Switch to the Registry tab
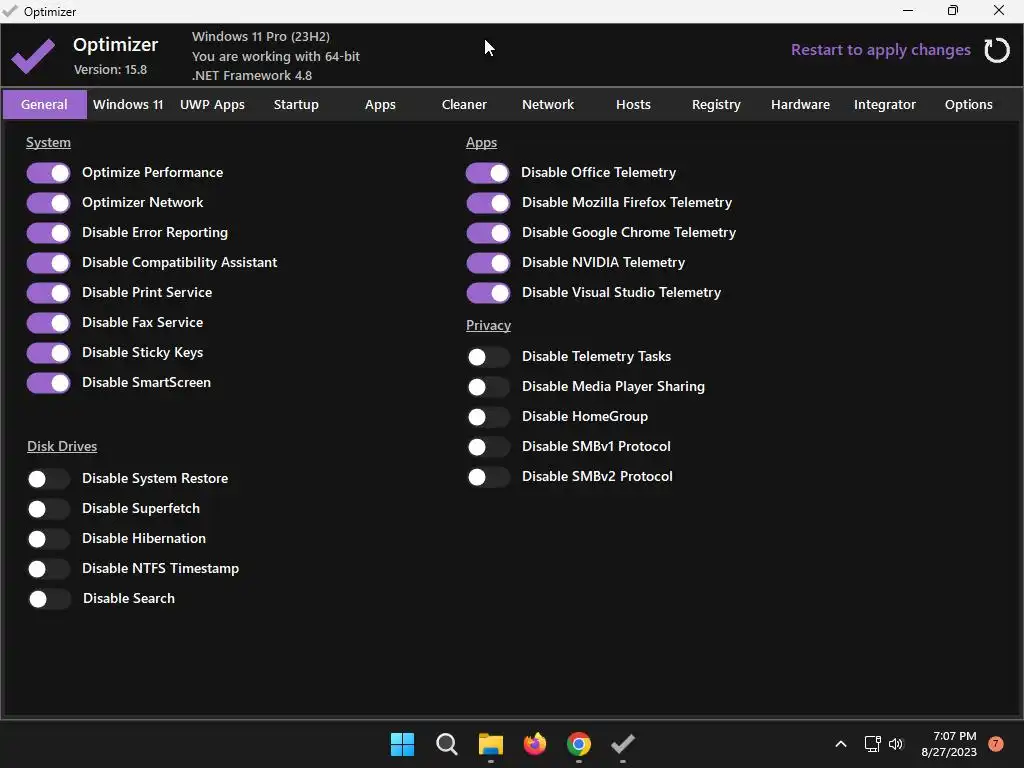The width and height of the screenshot is (1024, 768). coord(716,104)
